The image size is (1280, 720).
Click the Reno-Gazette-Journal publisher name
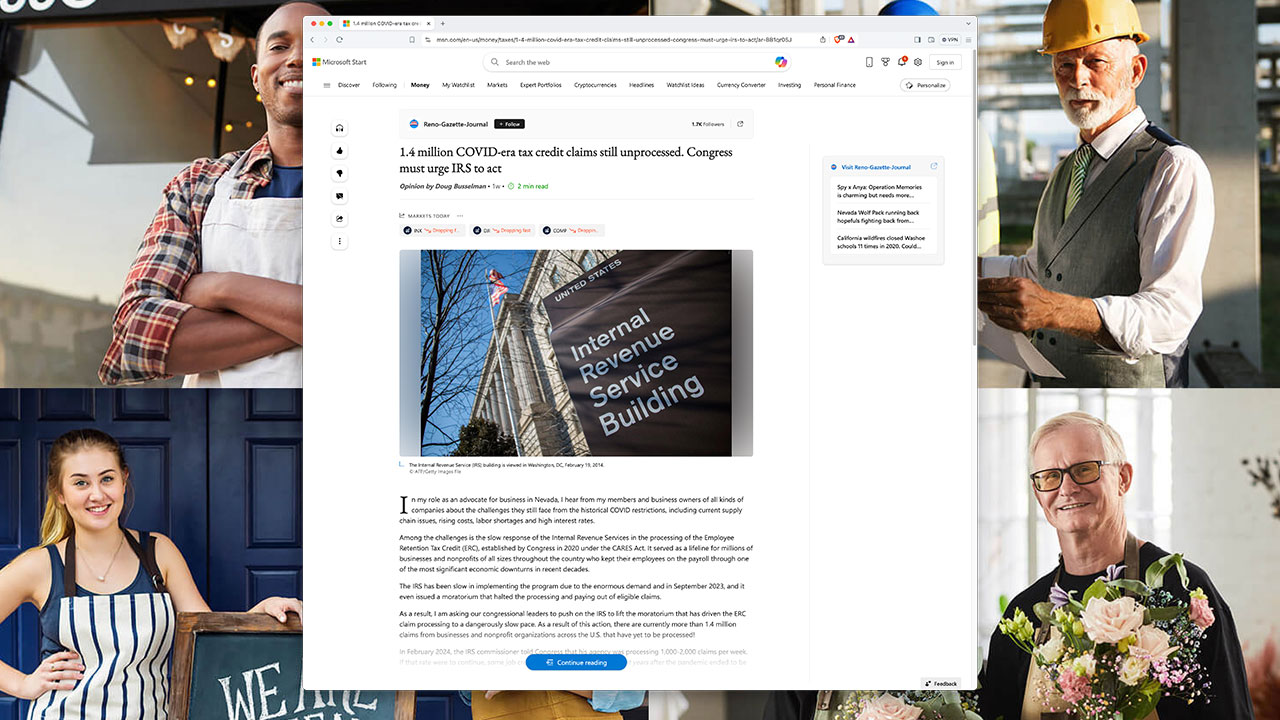(455, 124)
